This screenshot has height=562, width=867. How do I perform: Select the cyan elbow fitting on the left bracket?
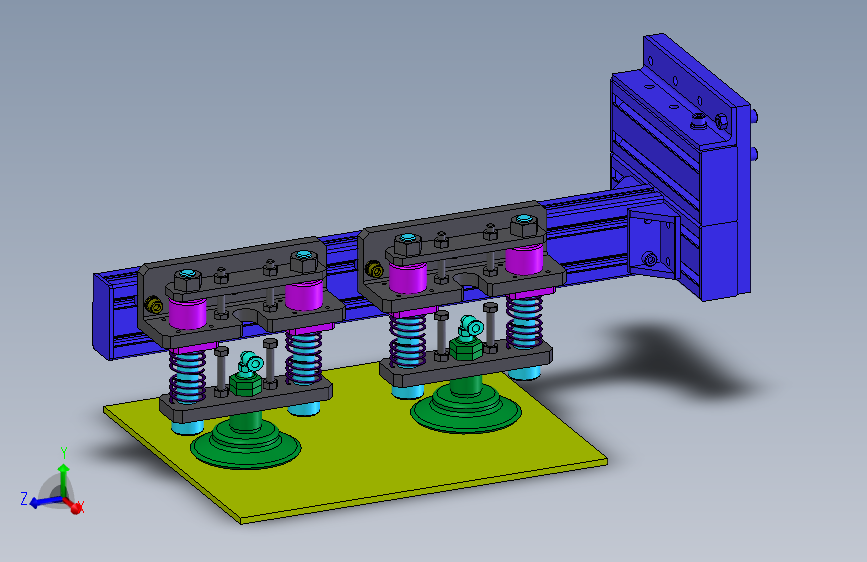[250, 362]
